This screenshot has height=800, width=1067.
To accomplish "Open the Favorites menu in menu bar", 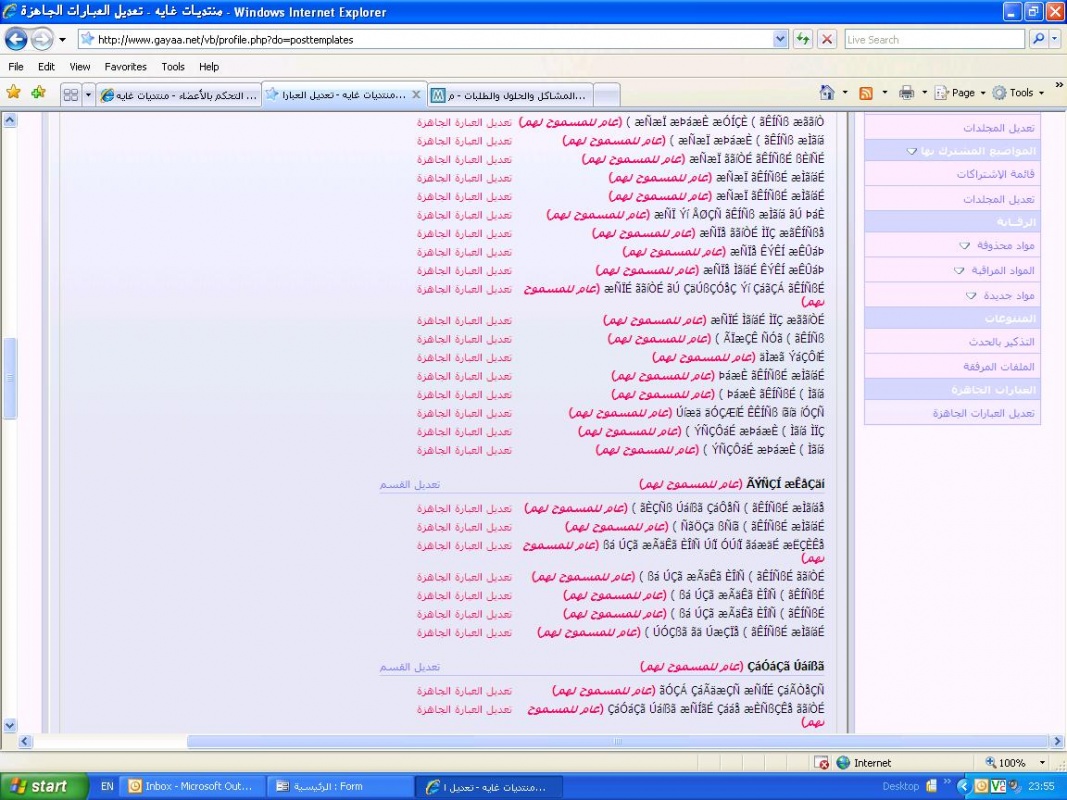I will [x=125, y=67].
